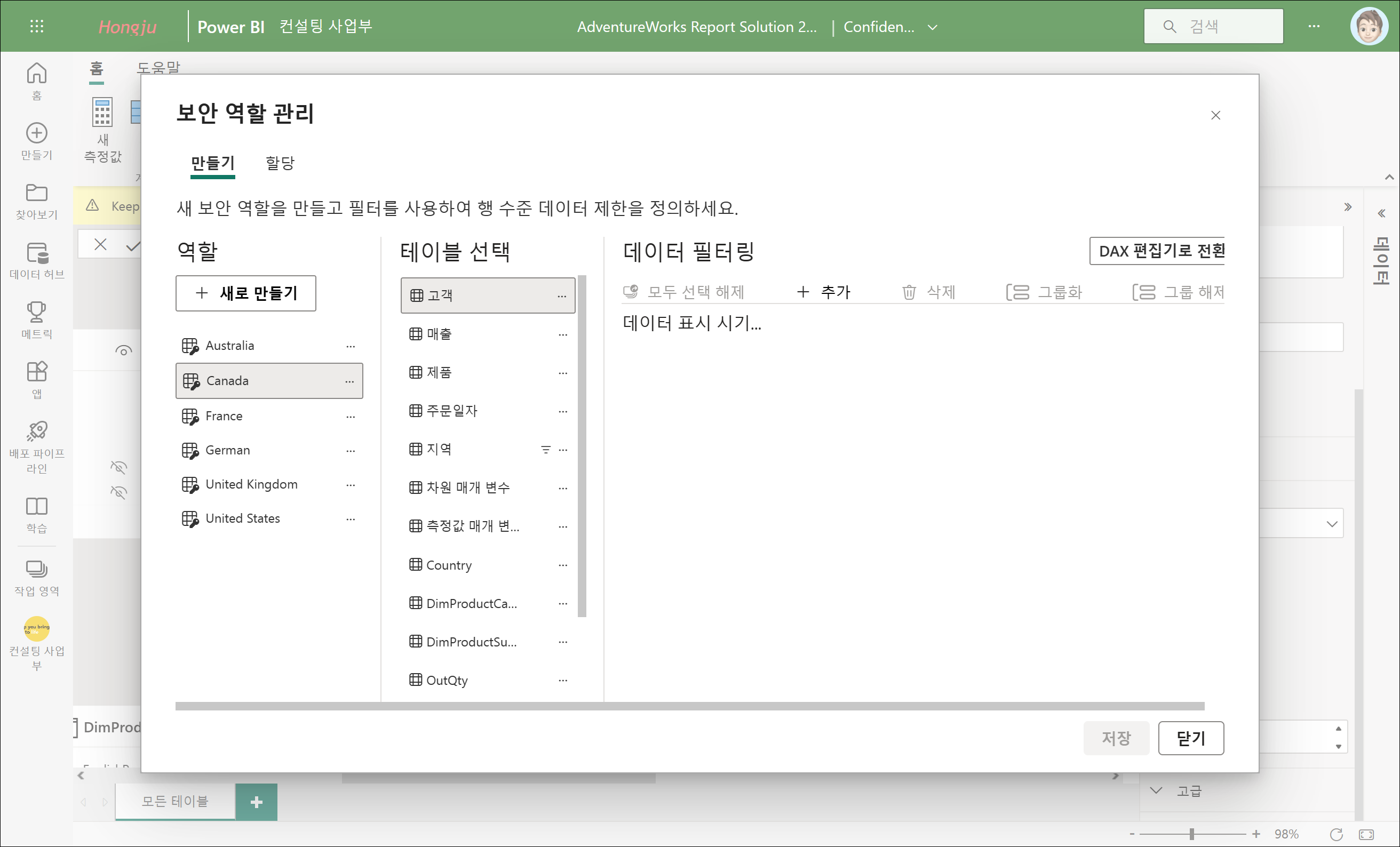Click the New measure (새 측정값) calculator icon
Screen dimensions: 1400x847
click(102, 113)
